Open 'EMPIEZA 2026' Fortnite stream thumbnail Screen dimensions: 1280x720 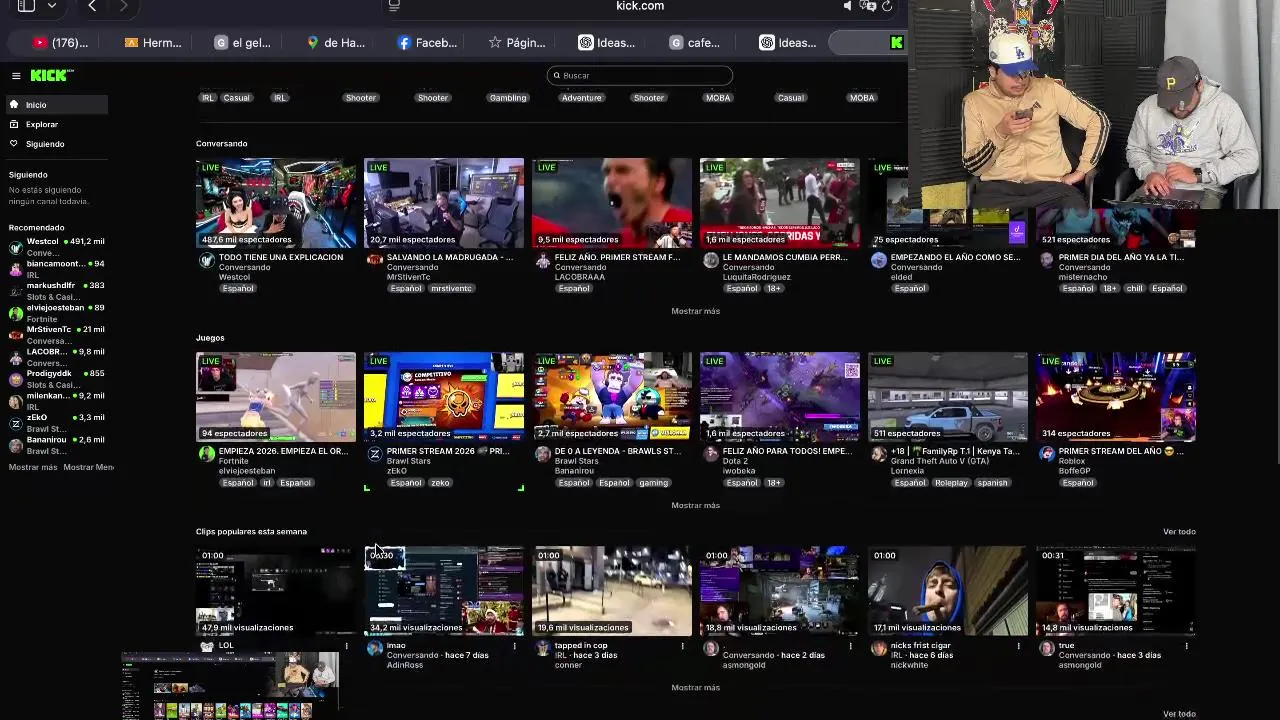click(x=276, y=397)
